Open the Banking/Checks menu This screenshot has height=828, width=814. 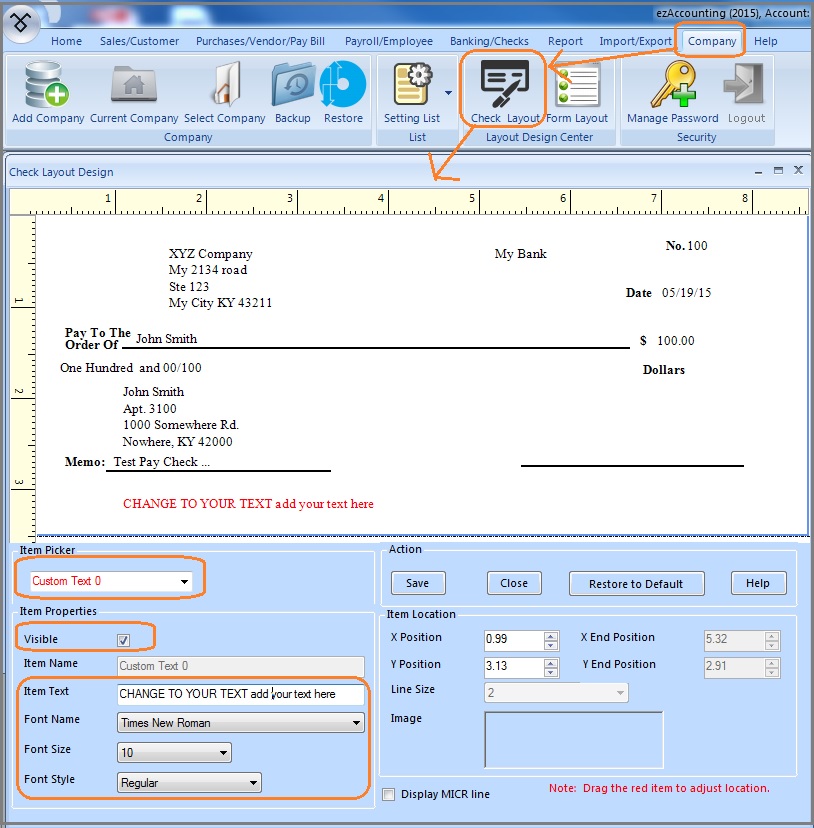tap(489, 41)
